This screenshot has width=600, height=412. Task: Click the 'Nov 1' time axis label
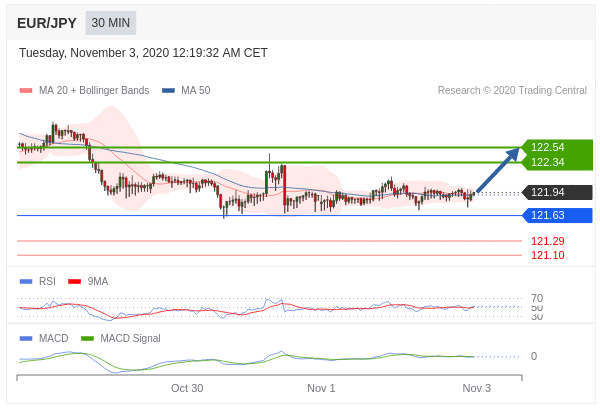pos(321,388)
